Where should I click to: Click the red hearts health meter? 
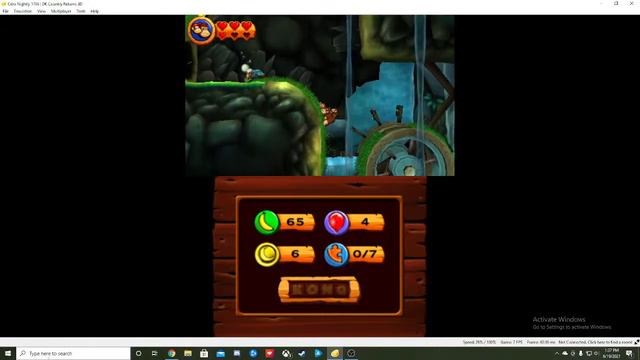[x=235, y=30]
